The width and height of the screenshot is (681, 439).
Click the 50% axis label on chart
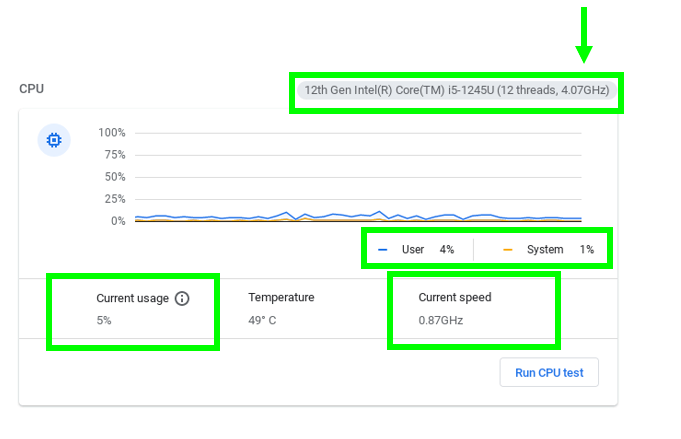114,177
